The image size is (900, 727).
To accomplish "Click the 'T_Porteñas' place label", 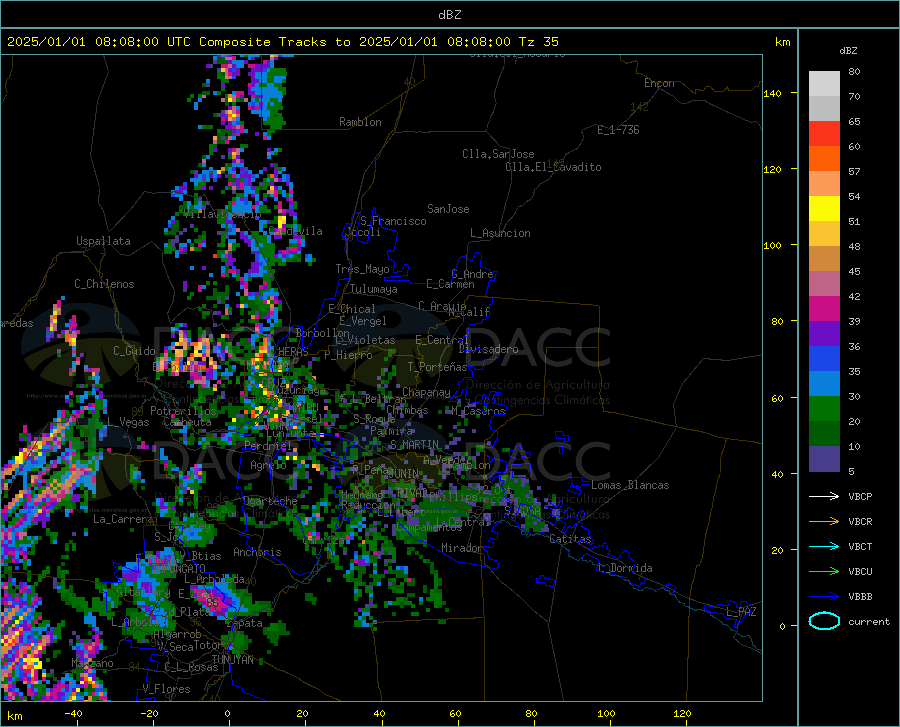I will point(437,367).
